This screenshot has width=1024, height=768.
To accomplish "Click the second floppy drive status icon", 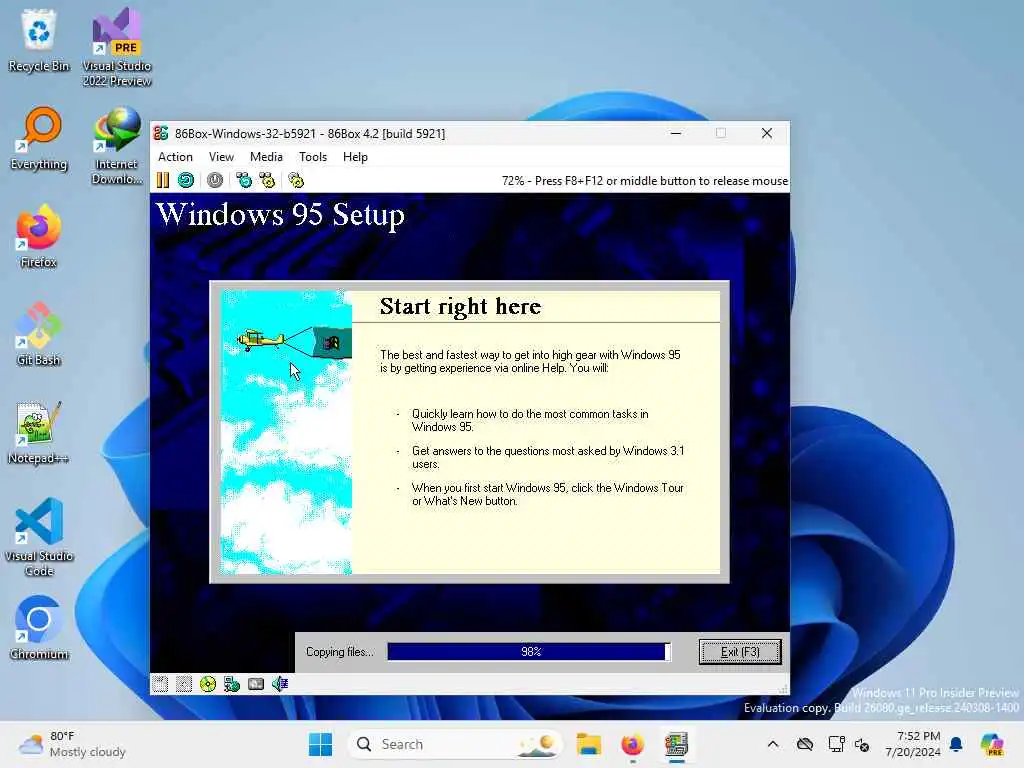I will 184,684.
